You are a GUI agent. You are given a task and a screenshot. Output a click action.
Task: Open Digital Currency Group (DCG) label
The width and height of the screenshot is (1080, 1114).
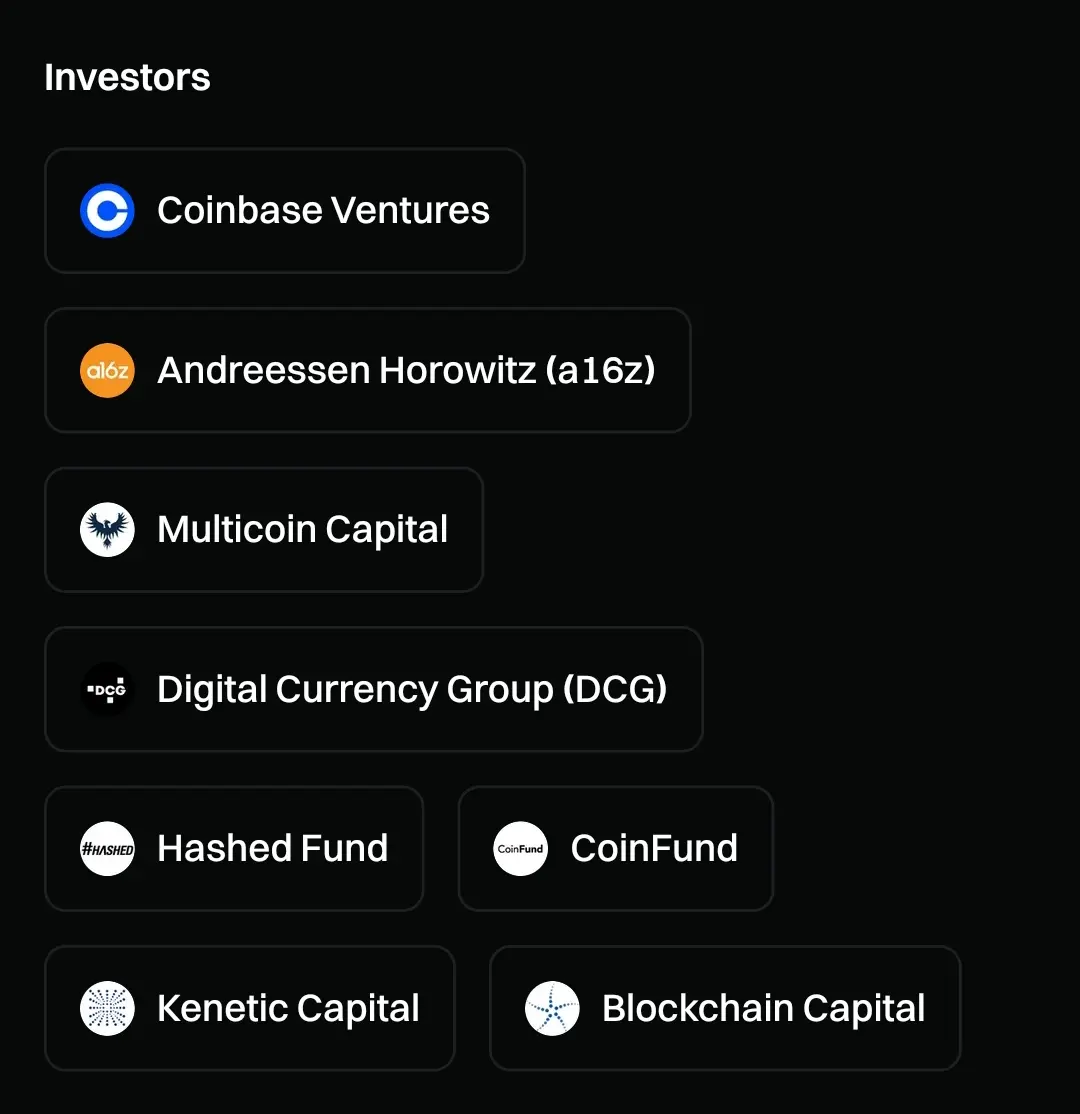click(x=412, y=690)
